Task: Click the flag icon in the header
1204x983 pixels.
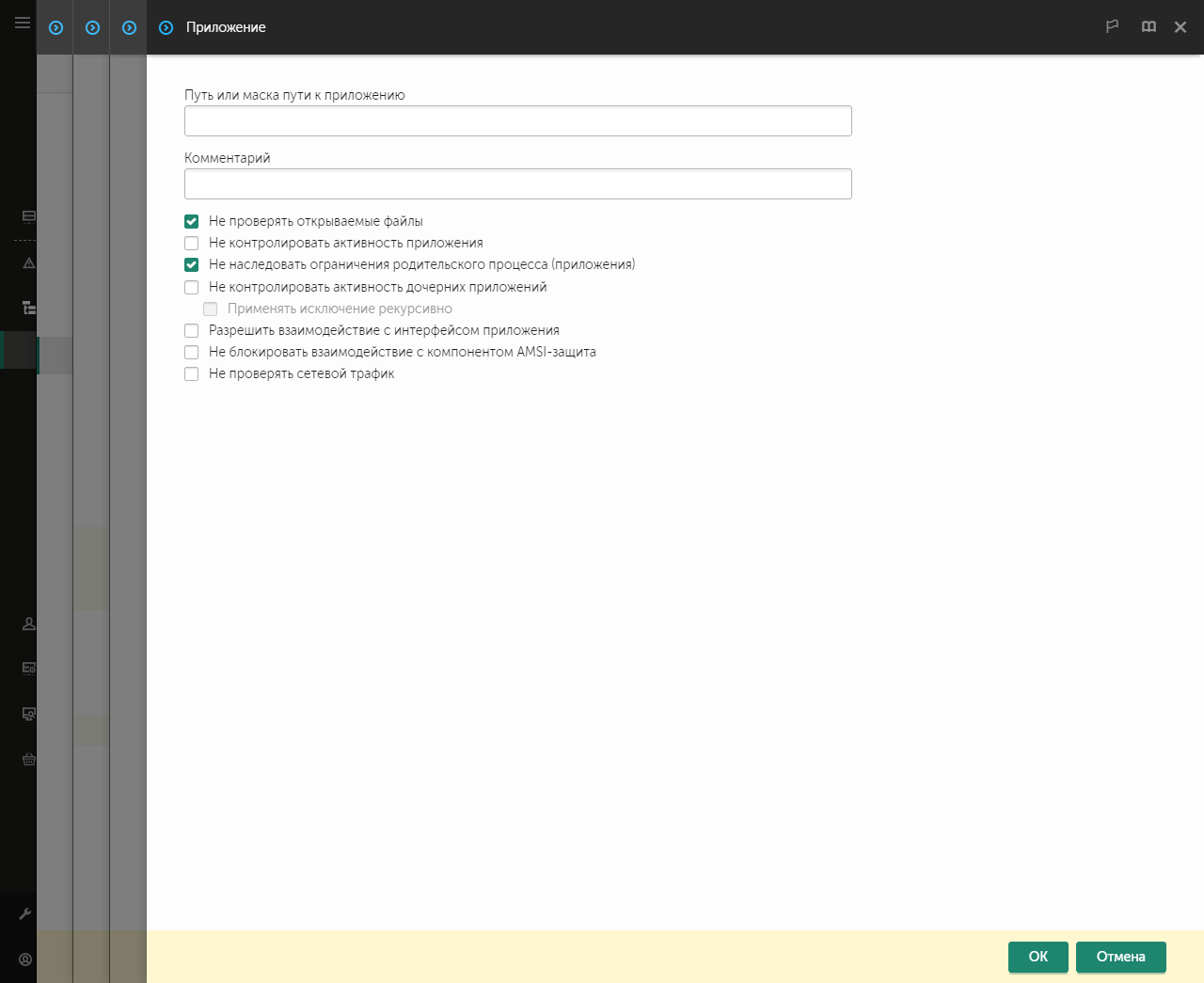Action: [1112, 26]
